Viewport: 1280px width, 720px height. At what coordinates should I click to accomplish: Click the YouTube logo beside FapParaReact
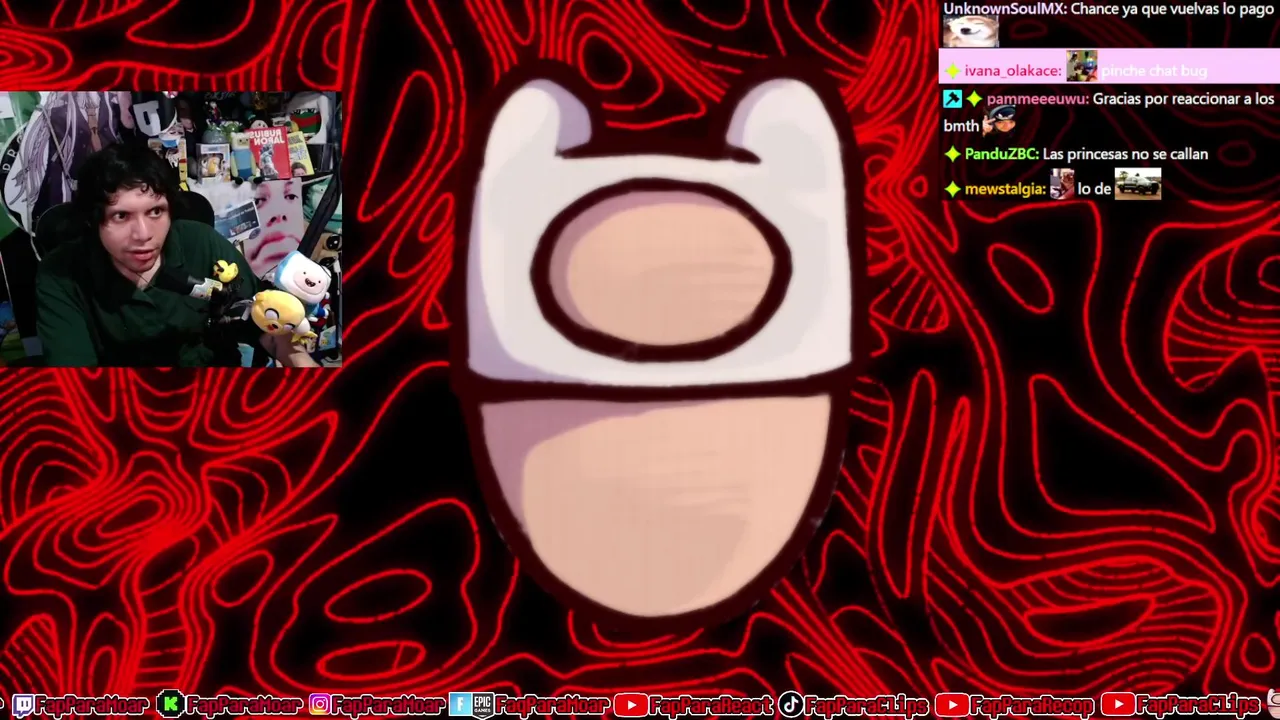tap(630, 706)
